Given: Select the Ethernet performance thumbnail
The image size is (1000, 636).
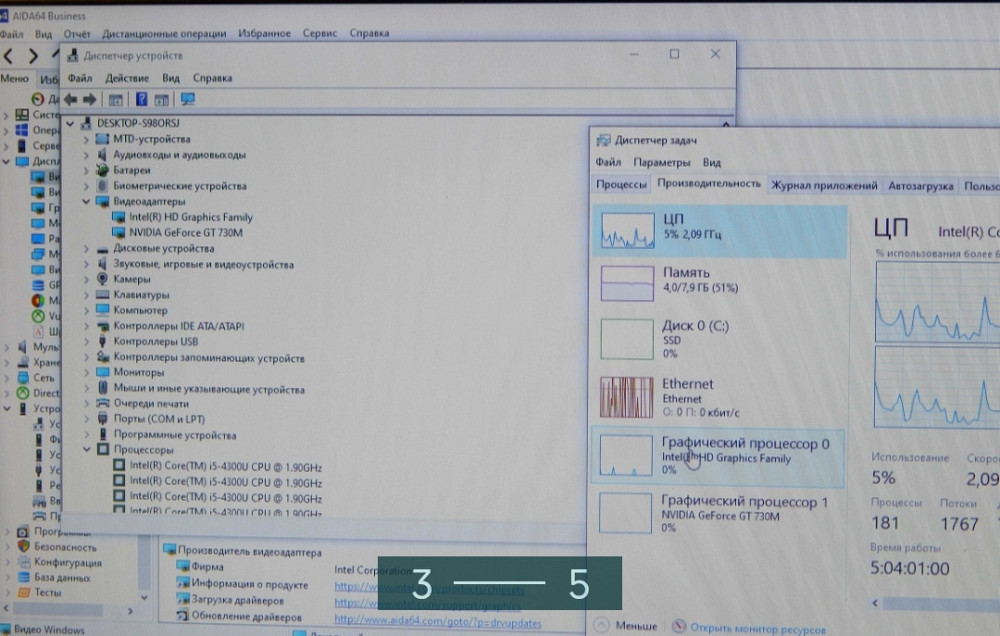Looking at the screenshot, I should tap(720, 396).
